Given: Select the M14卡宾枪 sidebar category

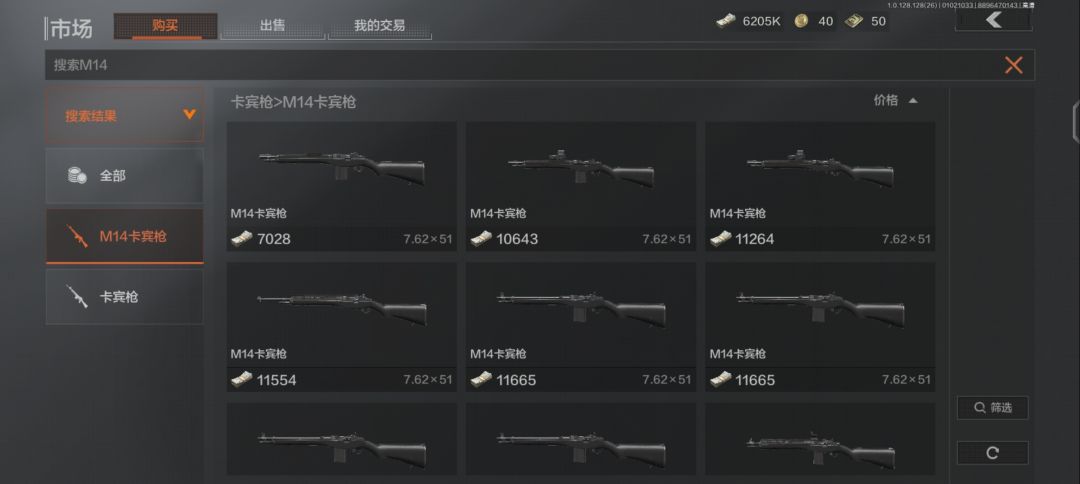Looking at the screenshot, I should tap(125, 236).
